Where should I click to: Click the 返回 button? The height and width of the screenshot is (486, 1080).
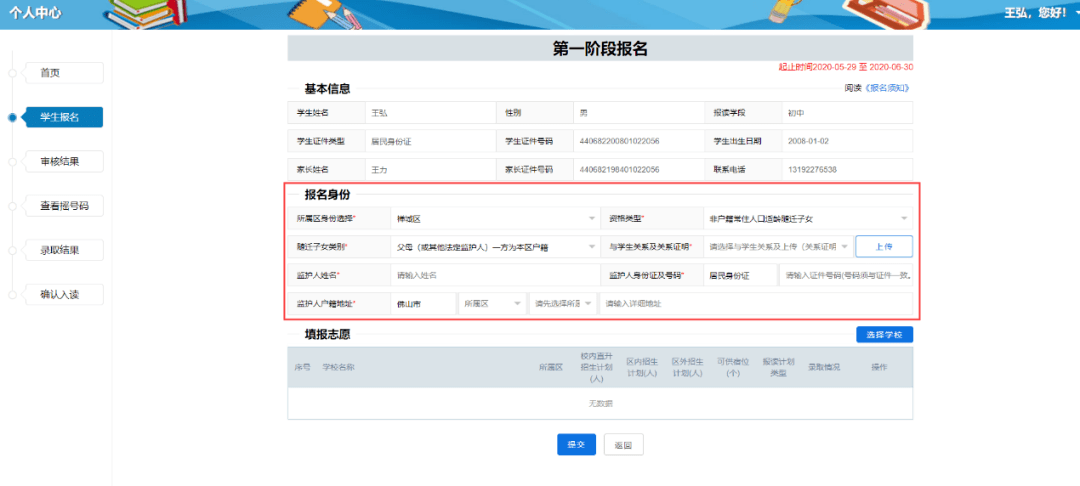point(623,445)
